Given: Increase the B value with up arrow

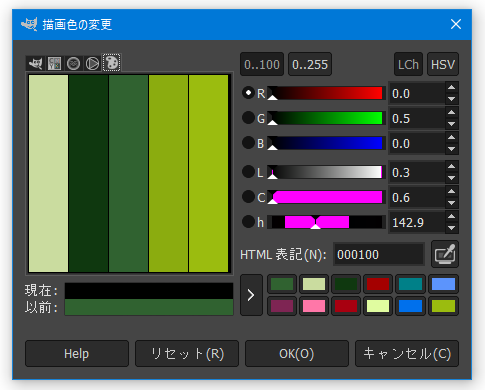Looking at the screenshot, I should tap(452, 138).
